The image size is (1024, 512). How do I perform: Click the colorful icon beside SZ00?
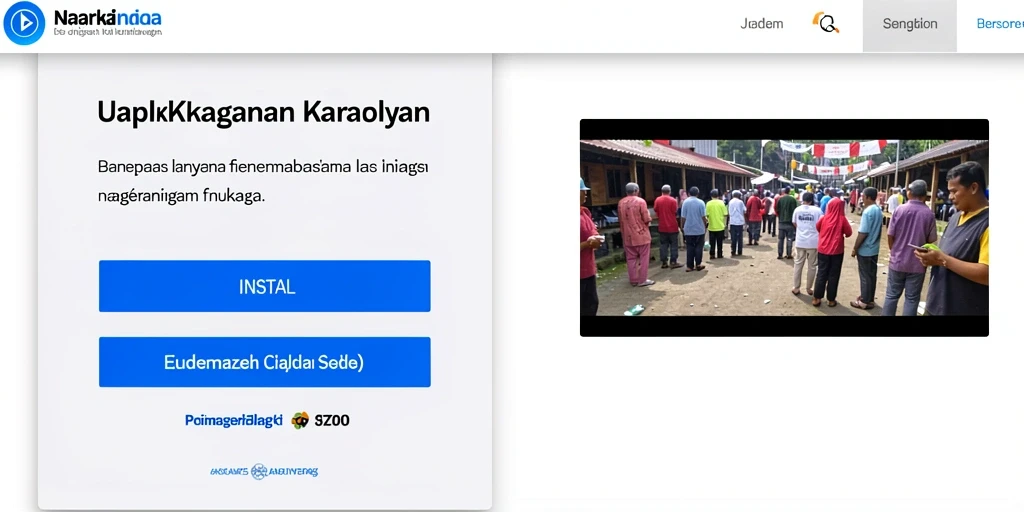300,420
